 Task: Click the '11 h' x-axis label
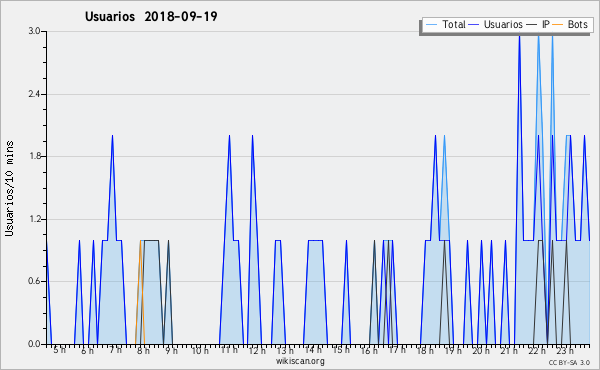click(x=229, y=350)
